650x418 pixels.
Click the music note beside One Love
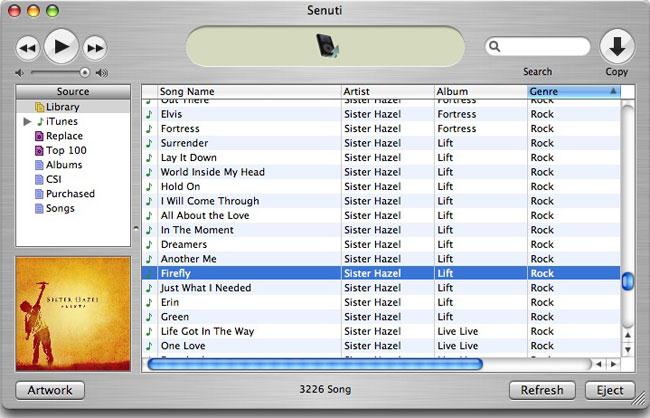[x=149, y=346]
